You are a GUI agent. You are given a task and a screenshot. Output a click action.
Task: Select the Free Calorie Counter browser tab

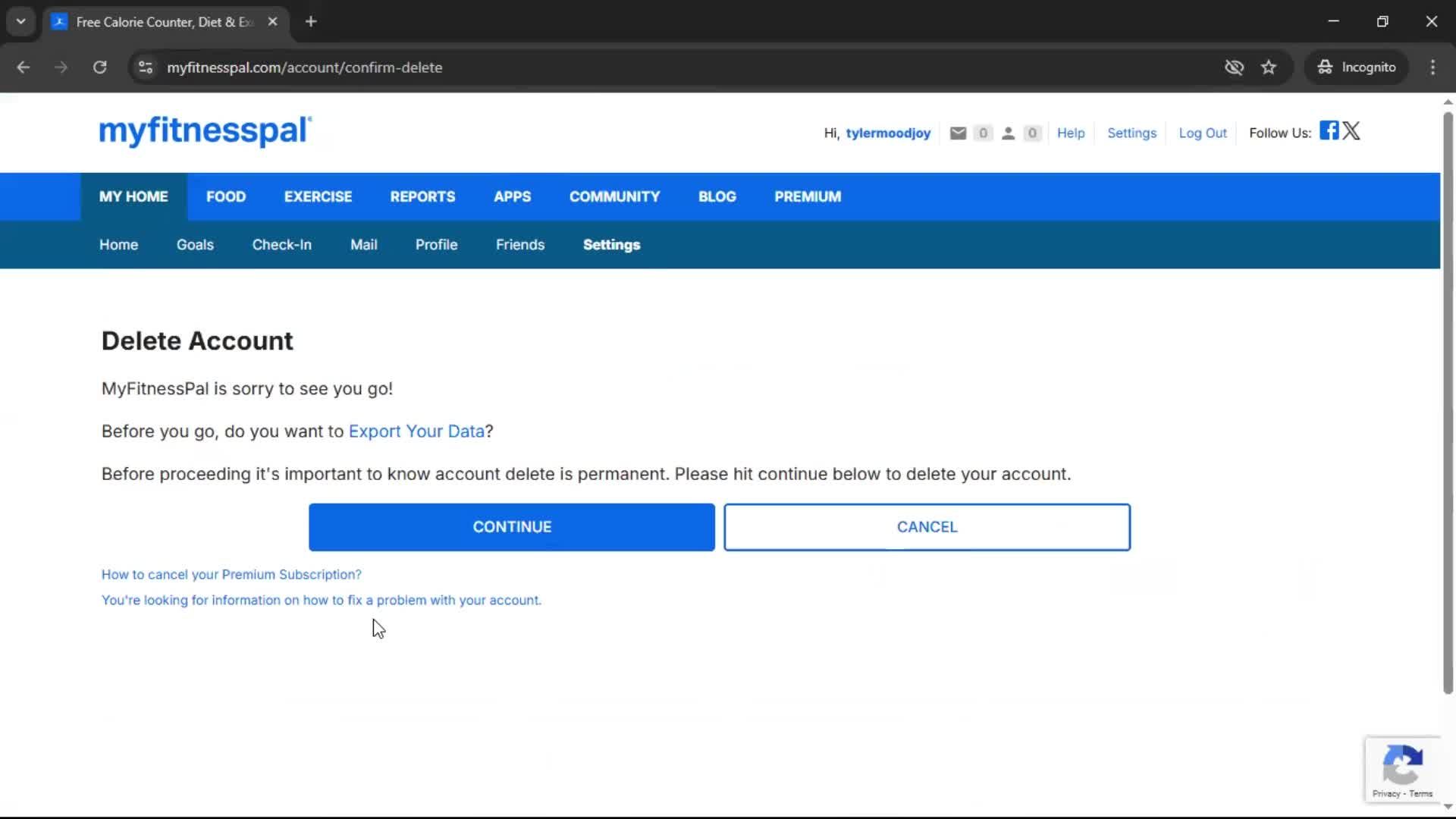165,22
